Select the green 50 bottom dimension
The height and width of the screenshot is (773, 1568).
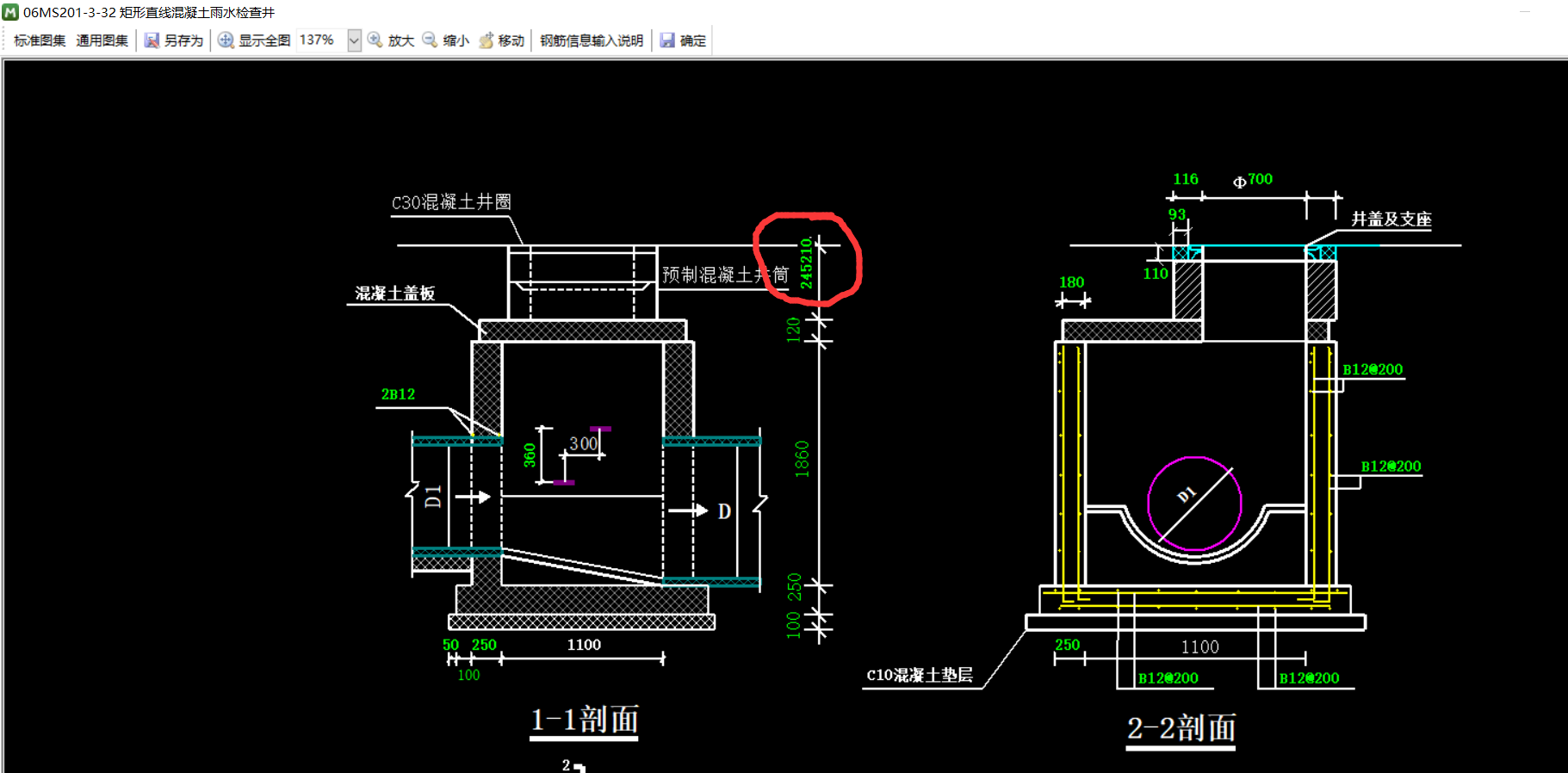pyautogui.click(x=451, y=645)
